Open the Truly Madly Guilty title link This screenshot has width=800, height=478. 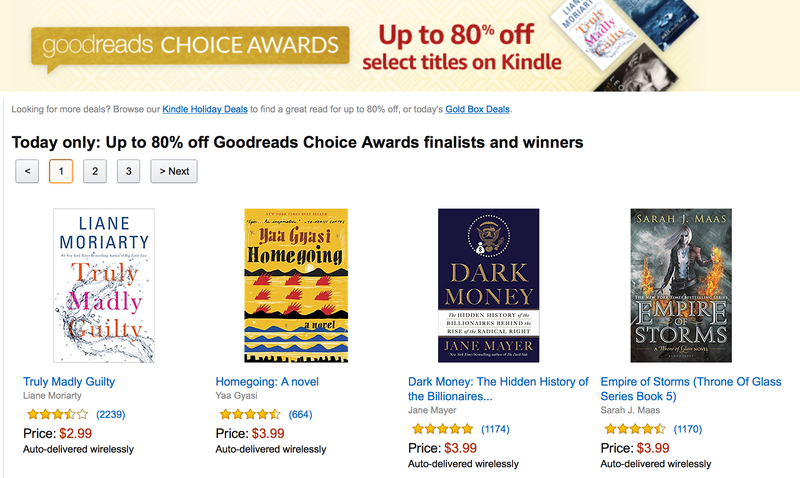coord(69,382)
